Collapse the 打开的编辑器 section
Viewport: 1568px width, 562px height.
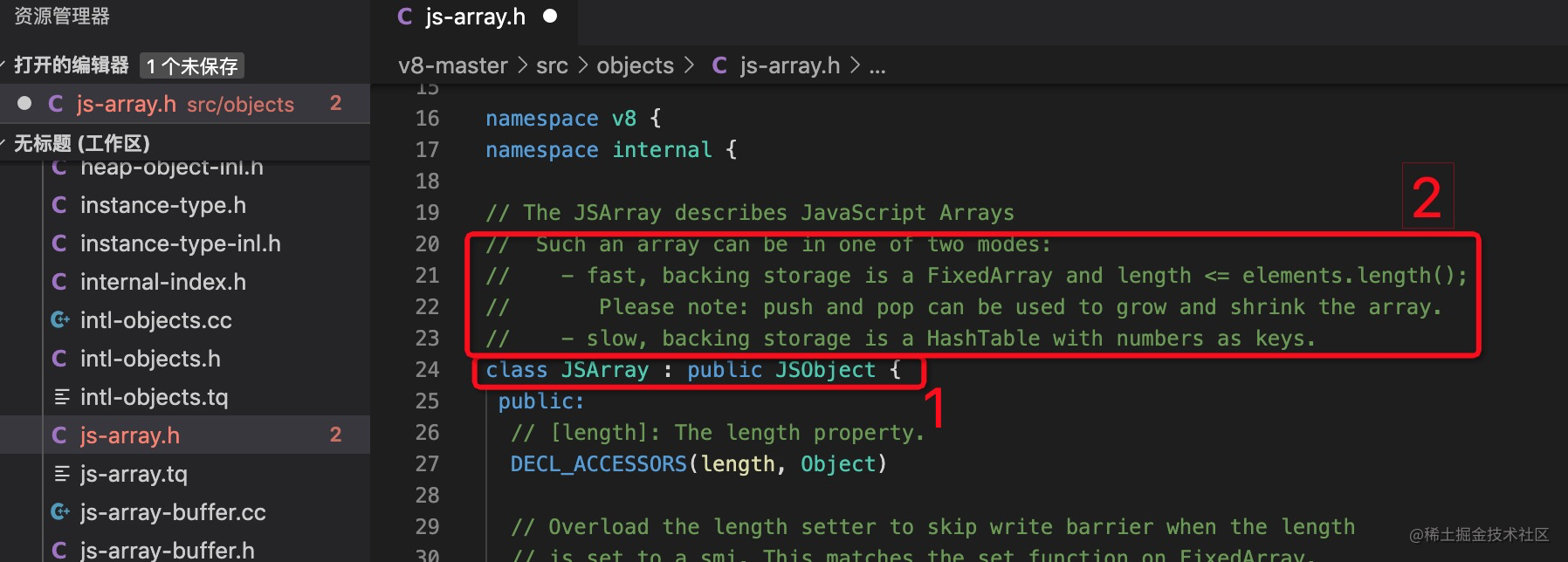[x=72, y=65]
